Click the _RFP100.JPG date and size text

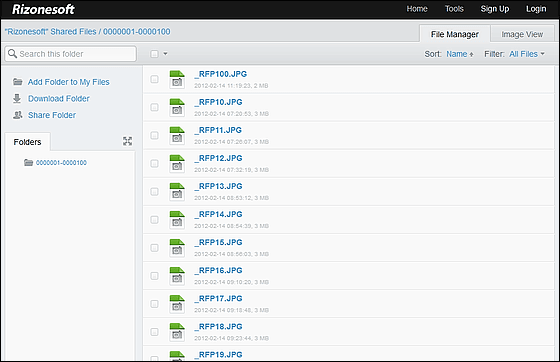click(231, 86)
